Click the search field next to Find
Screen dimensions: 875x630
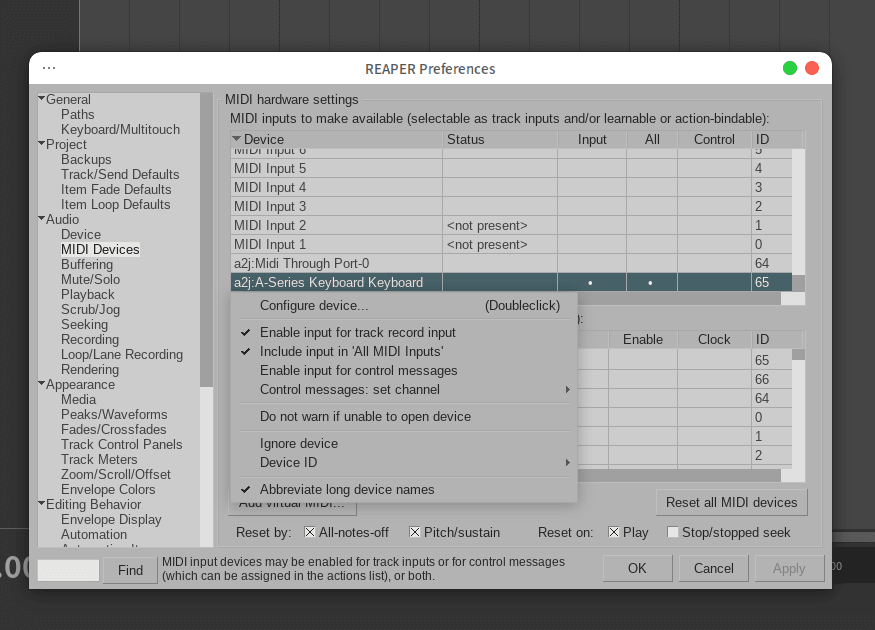[68, 570]
